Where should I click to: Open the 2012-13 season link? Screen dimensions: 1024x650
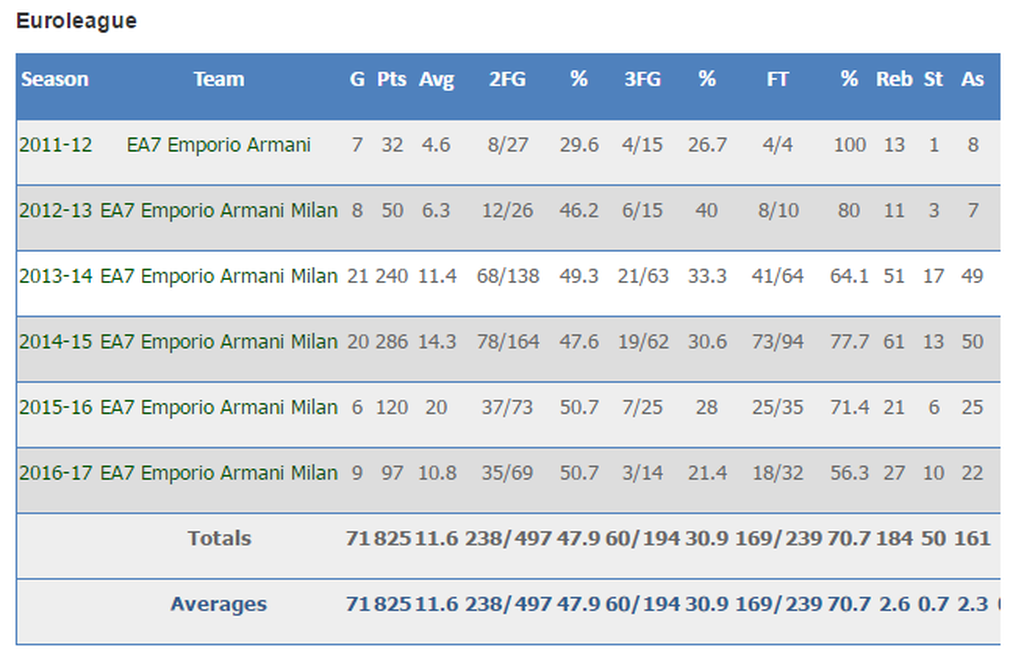[55, 211]
